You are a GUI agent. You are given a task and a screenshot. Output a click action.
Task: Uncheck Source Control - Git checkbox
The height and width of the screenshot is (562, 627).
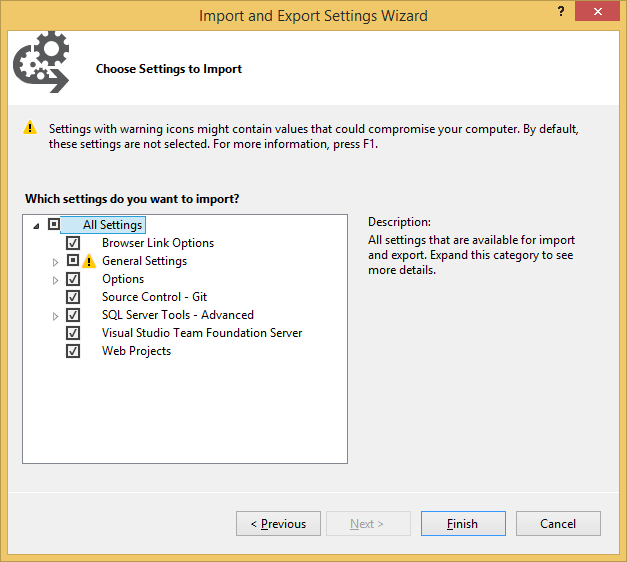tap(73, 297)
